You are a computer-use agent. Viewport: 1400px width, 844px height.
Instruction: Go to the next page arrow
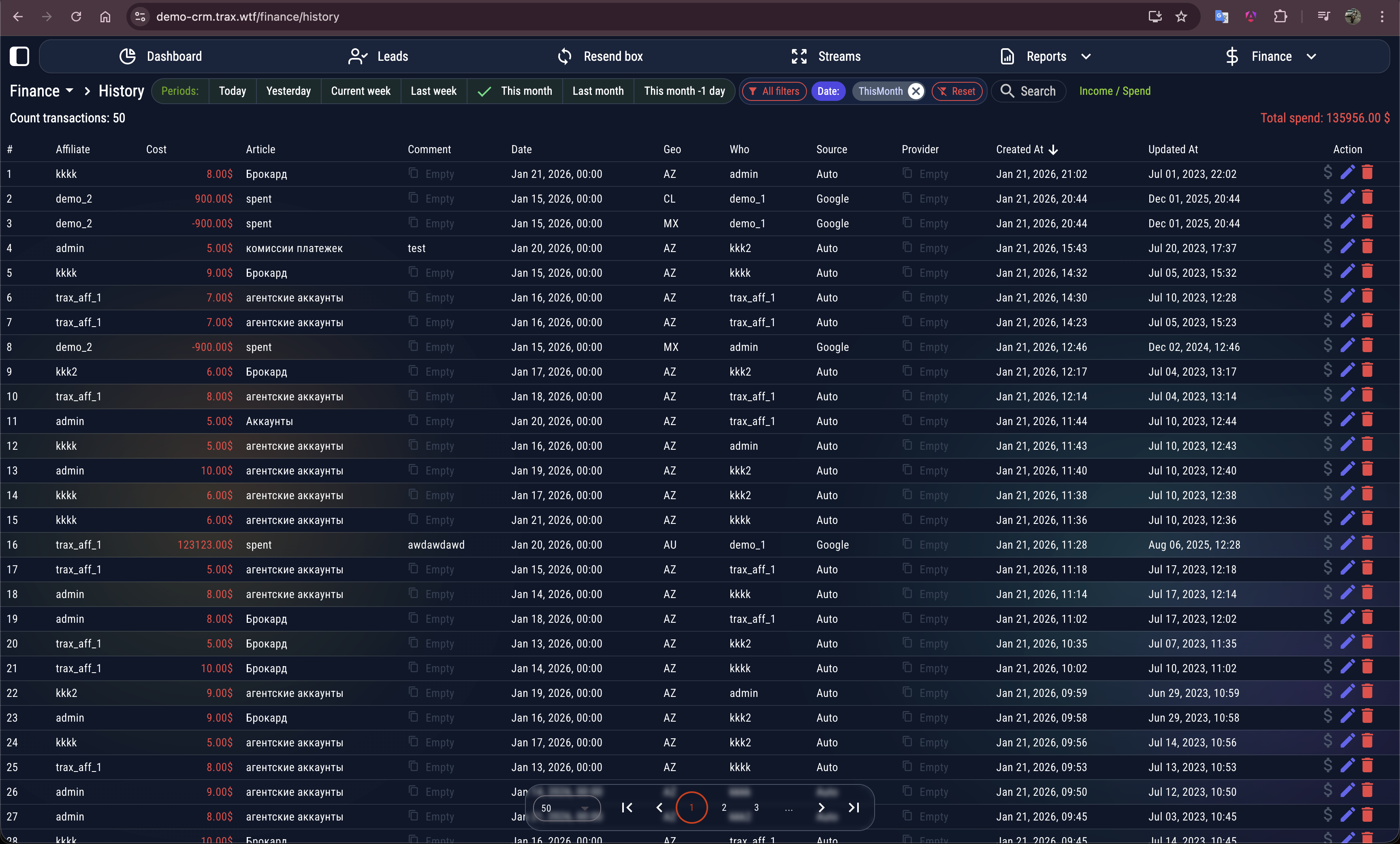(821, 807)
